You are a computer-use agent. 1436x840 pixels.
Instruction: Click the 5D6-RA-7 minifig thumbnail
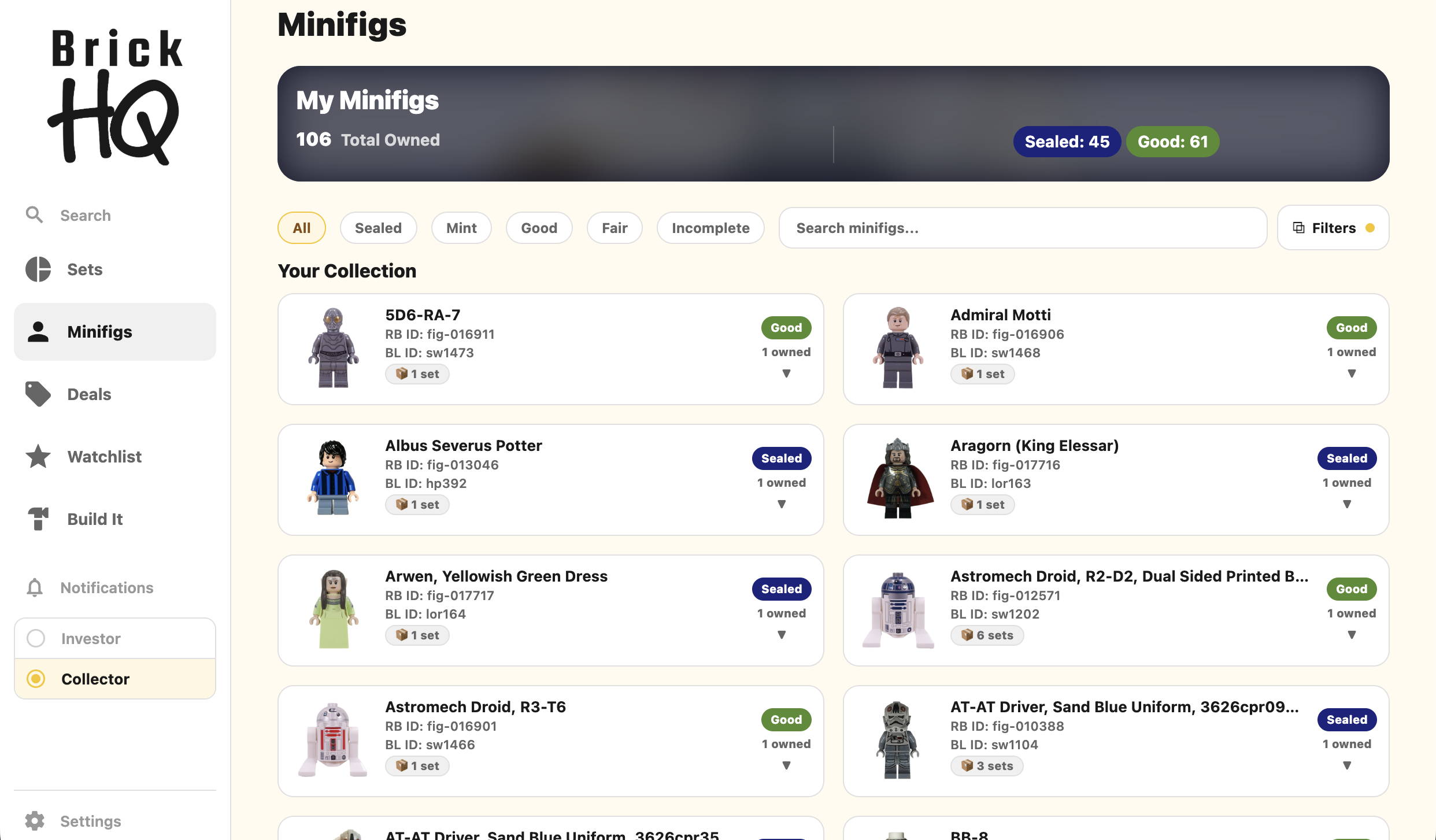tap(333, 348)
